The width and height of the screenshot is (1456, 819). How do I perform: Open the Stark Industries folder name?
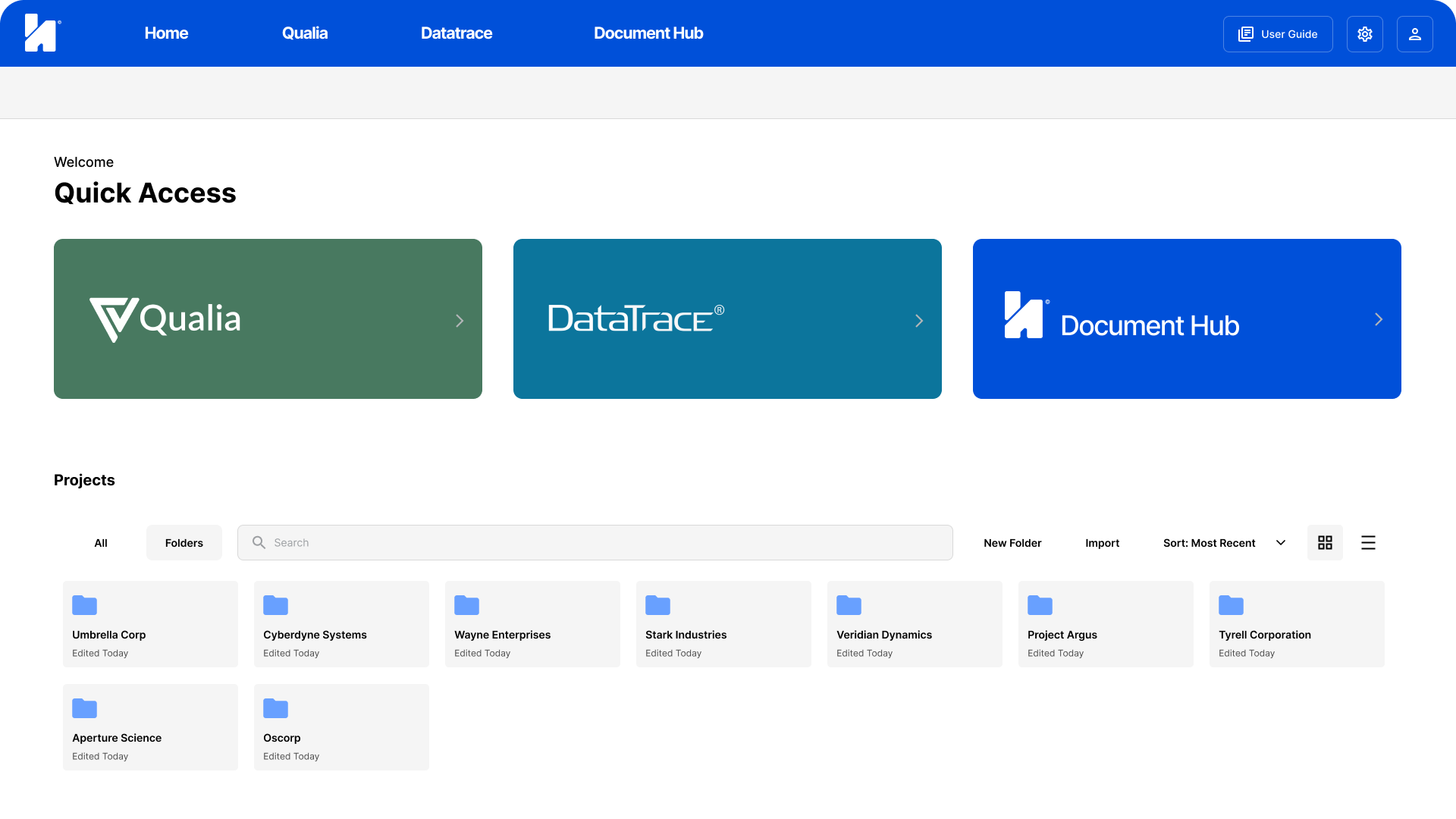click(686, 635)
